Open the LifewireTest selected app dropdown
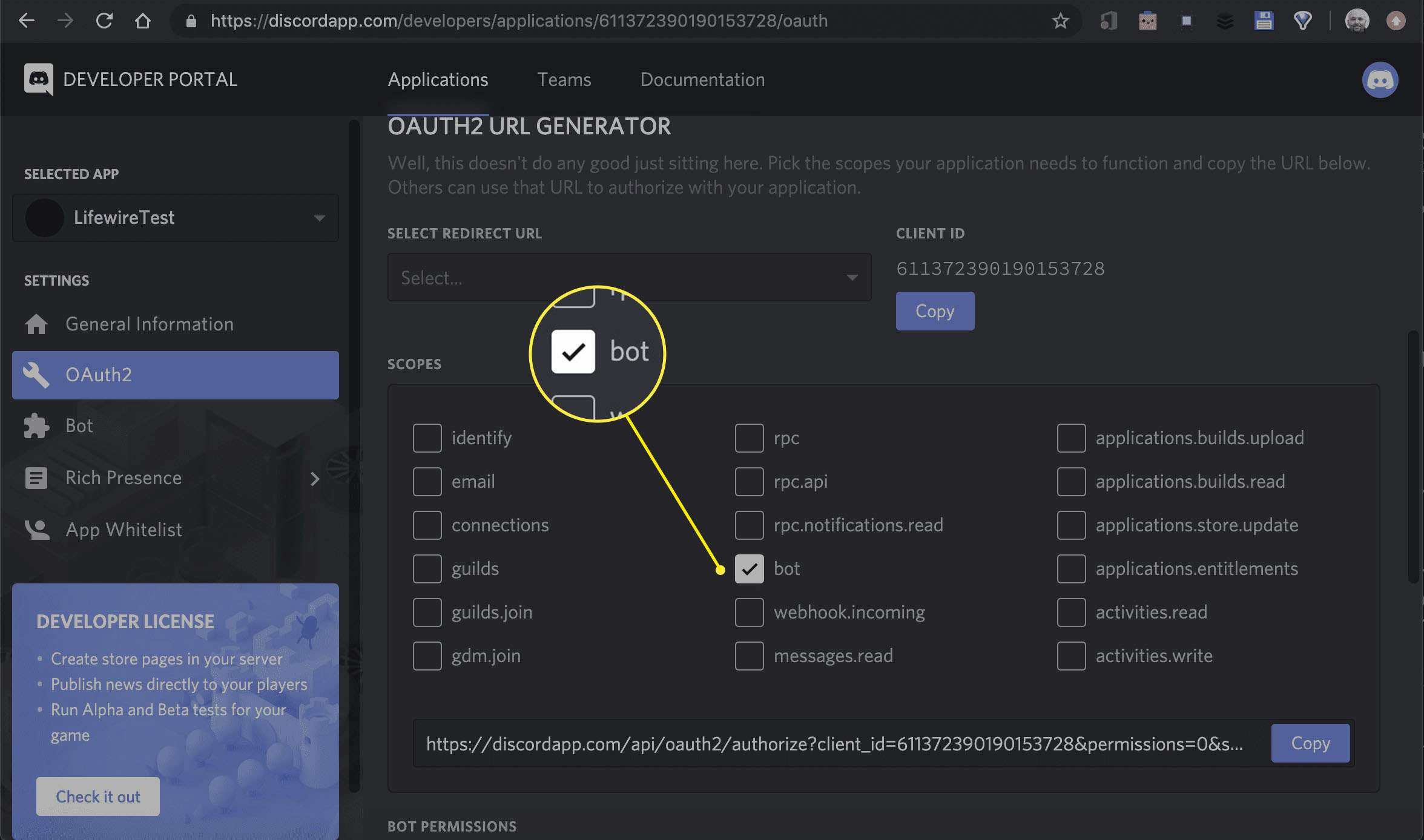The image size is (1424, 840). (x=176, y=218)
